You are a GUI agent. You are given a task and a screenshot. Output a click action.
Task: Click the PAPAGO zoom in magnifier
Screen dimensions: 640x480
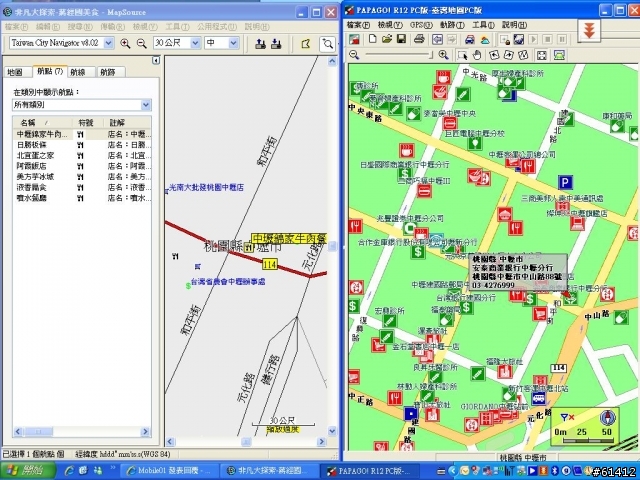click(441, 54)
